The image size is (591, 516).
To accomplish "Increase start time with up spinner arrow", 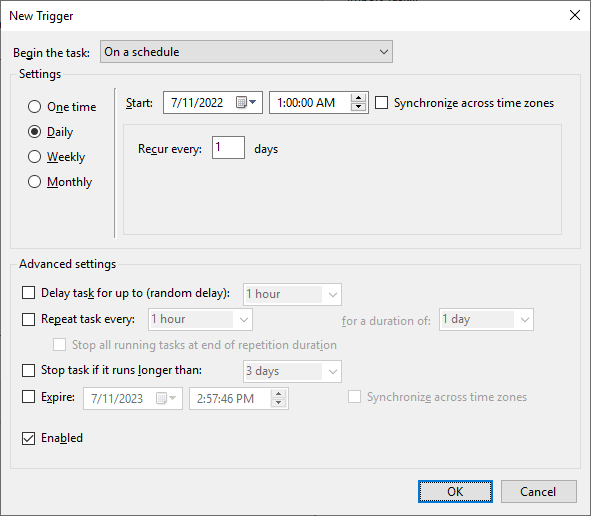I will pos(358,98).
